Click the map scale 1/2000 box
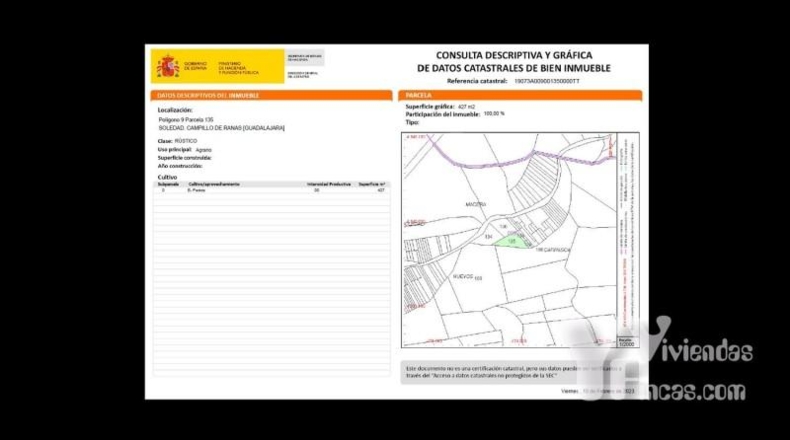The width and height of the screenshot is (790, 440). pos(626,342)
